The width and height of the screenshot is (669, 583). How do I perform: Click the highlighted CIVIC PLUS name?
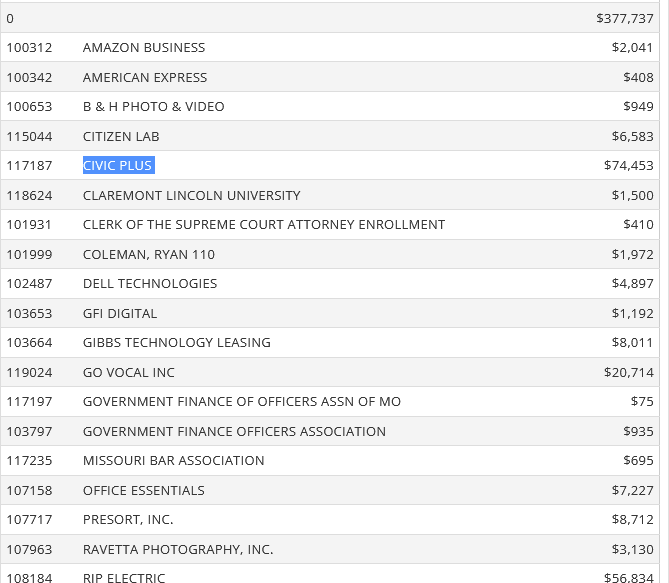coord(117,166)
